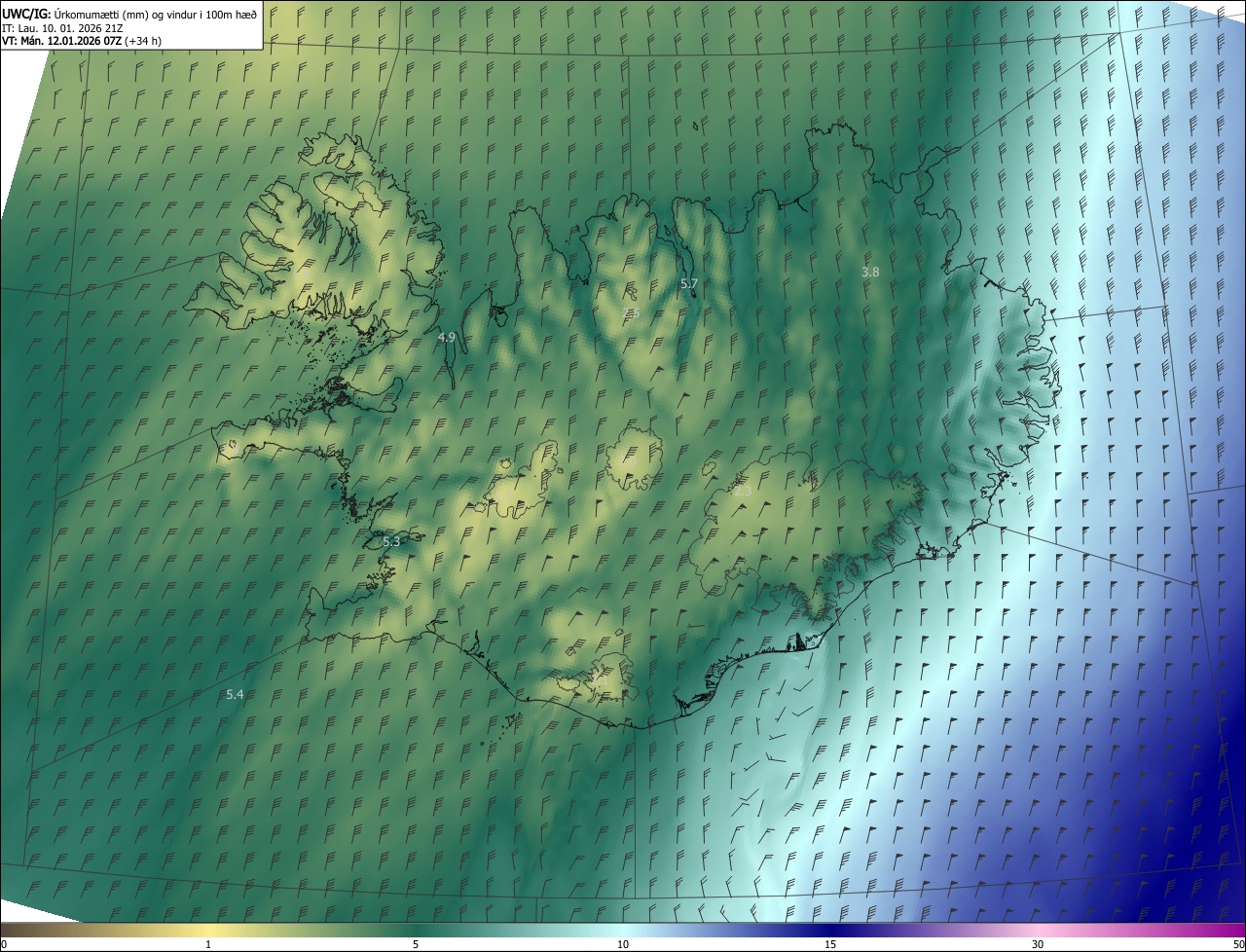Click the color scale tick label 15
This screenshot has height=952, width=1246.
click(830, 944)
